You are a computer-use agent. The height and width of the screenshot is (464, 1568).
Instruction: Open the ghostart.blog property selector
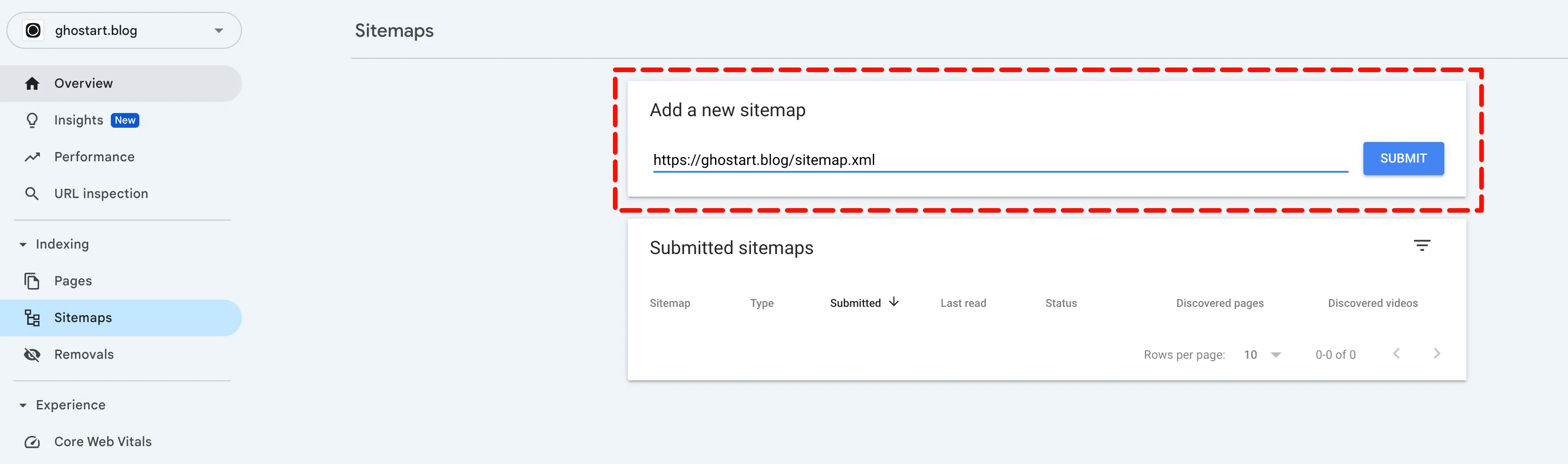(124, 30)
